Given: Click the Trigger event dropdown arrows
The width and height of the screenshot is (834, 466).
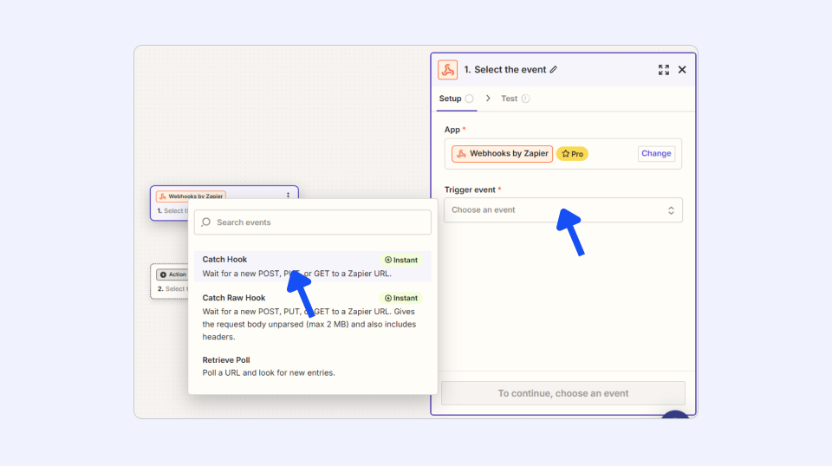Looking at the screenshot, I should tap(671, 210).
